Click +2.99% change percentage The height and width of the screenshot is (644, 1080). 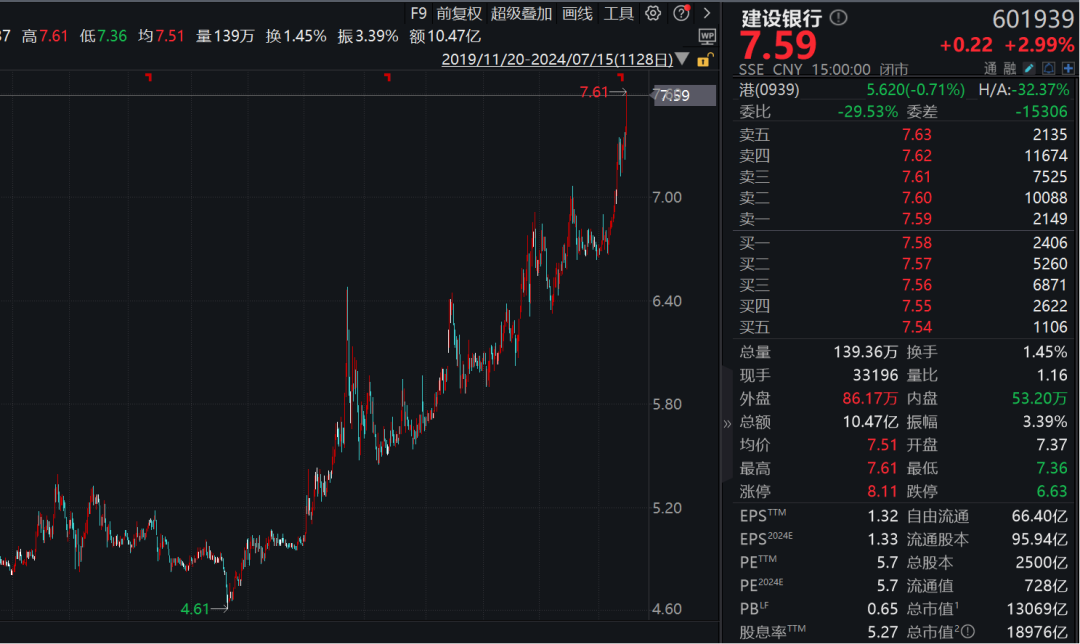point(1039,45)
